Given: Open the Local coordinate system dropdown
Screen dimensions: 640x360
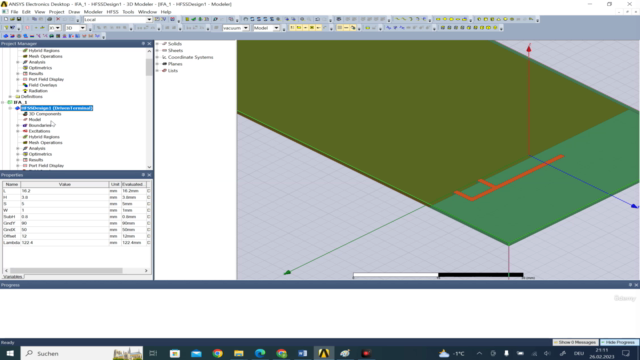Looking at the screenshot, I should point(149,19).
